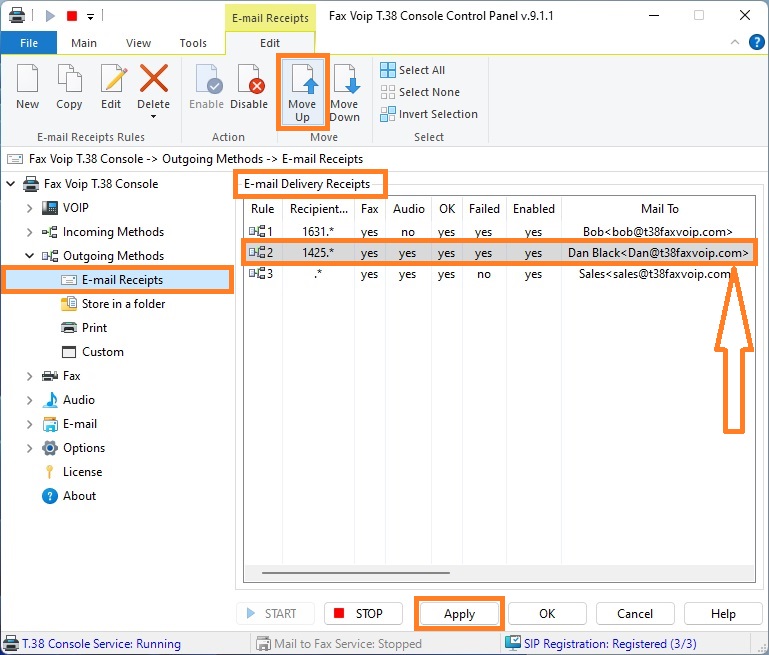769x655 pixels.
Task: Switch to the Tools ribbon tab
Action: point(193,43)
